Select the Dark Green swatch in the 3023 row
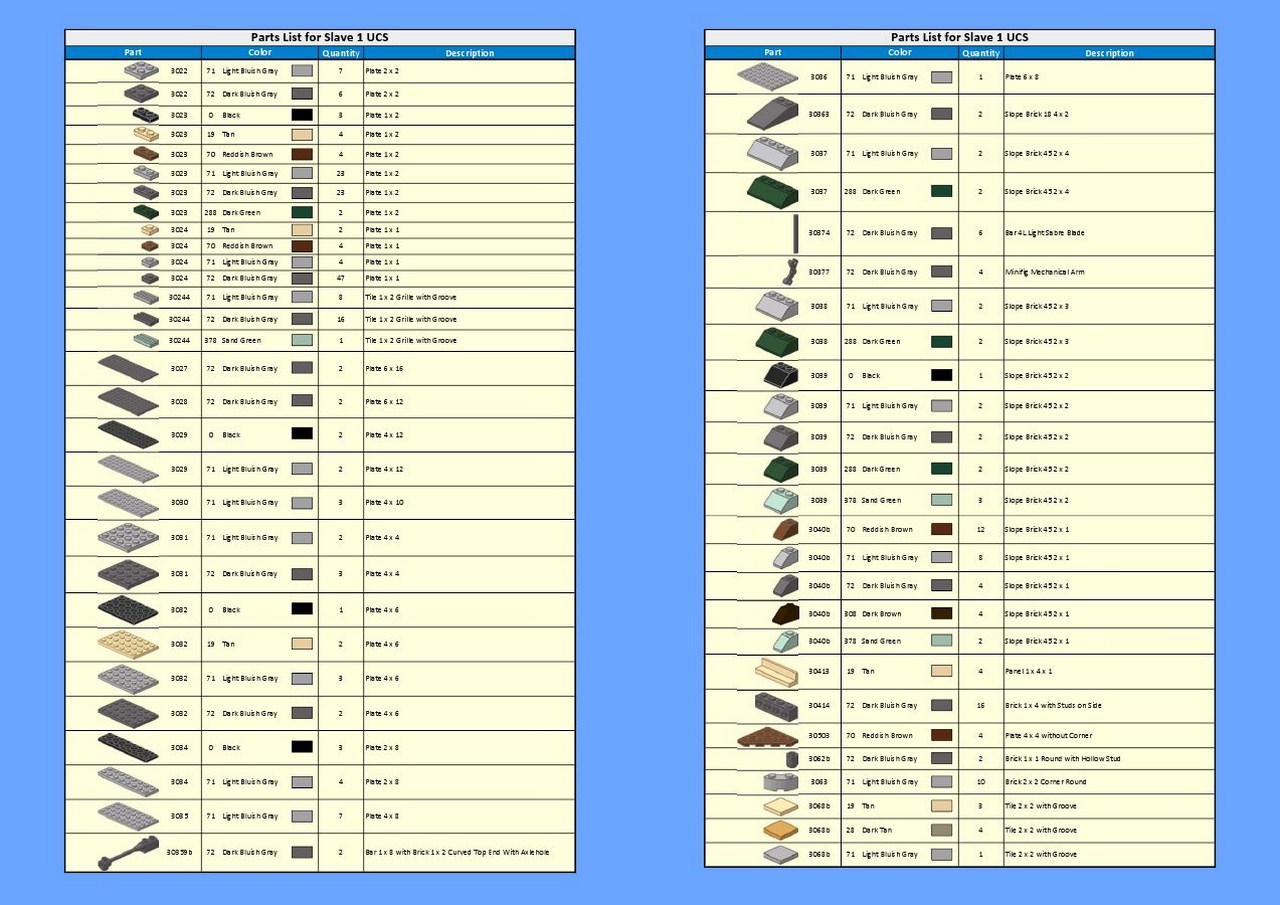This screenshot has height=905, width=1280. (302, 212)
